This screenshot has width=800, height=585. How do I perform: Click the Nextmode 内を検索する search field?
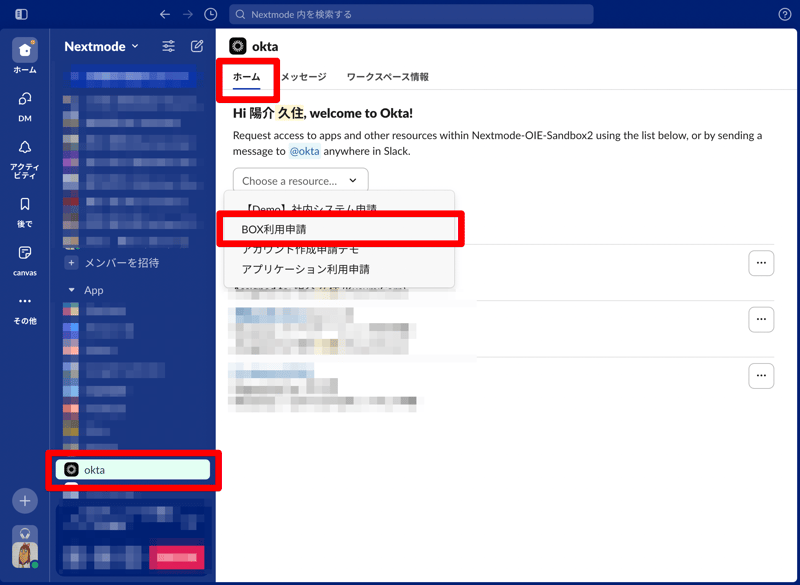[411, 14]
